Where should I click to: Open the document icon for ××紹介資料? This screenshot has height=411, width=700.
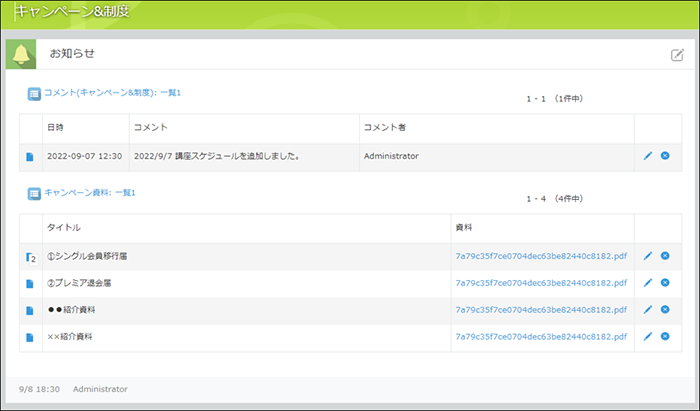[30, 337]
